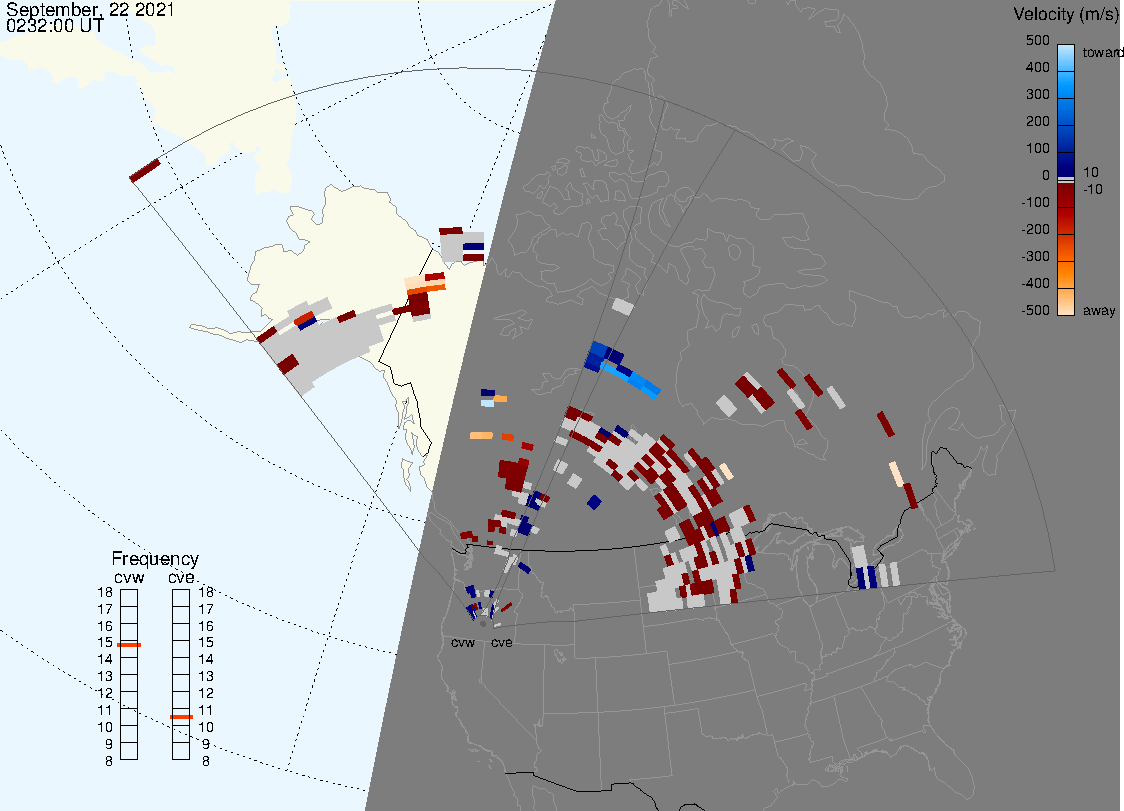Screen dimensions: 1124x811
Task: Select "15" on the cvw frequency scale
Action: point(105,642)
